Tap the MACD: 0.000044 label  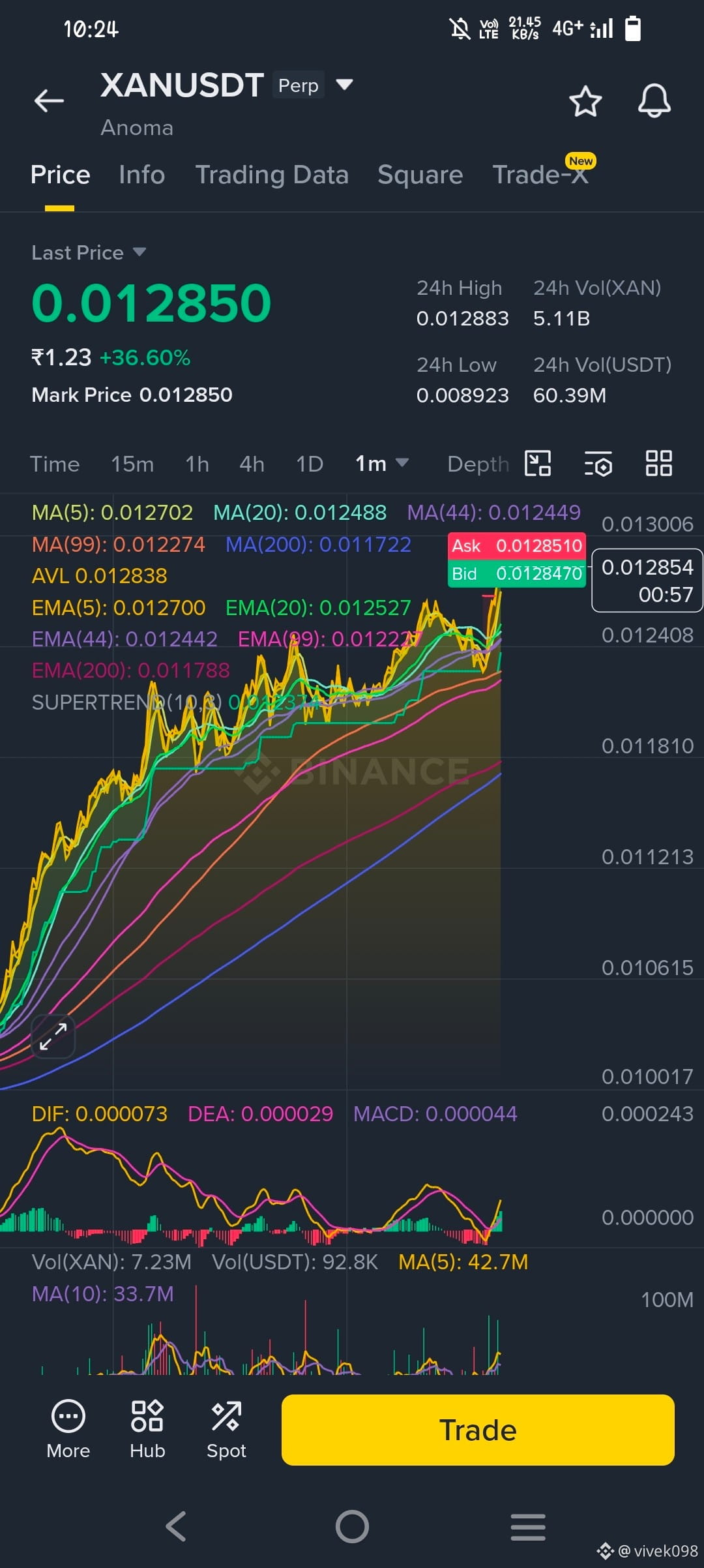[435, 1113]
